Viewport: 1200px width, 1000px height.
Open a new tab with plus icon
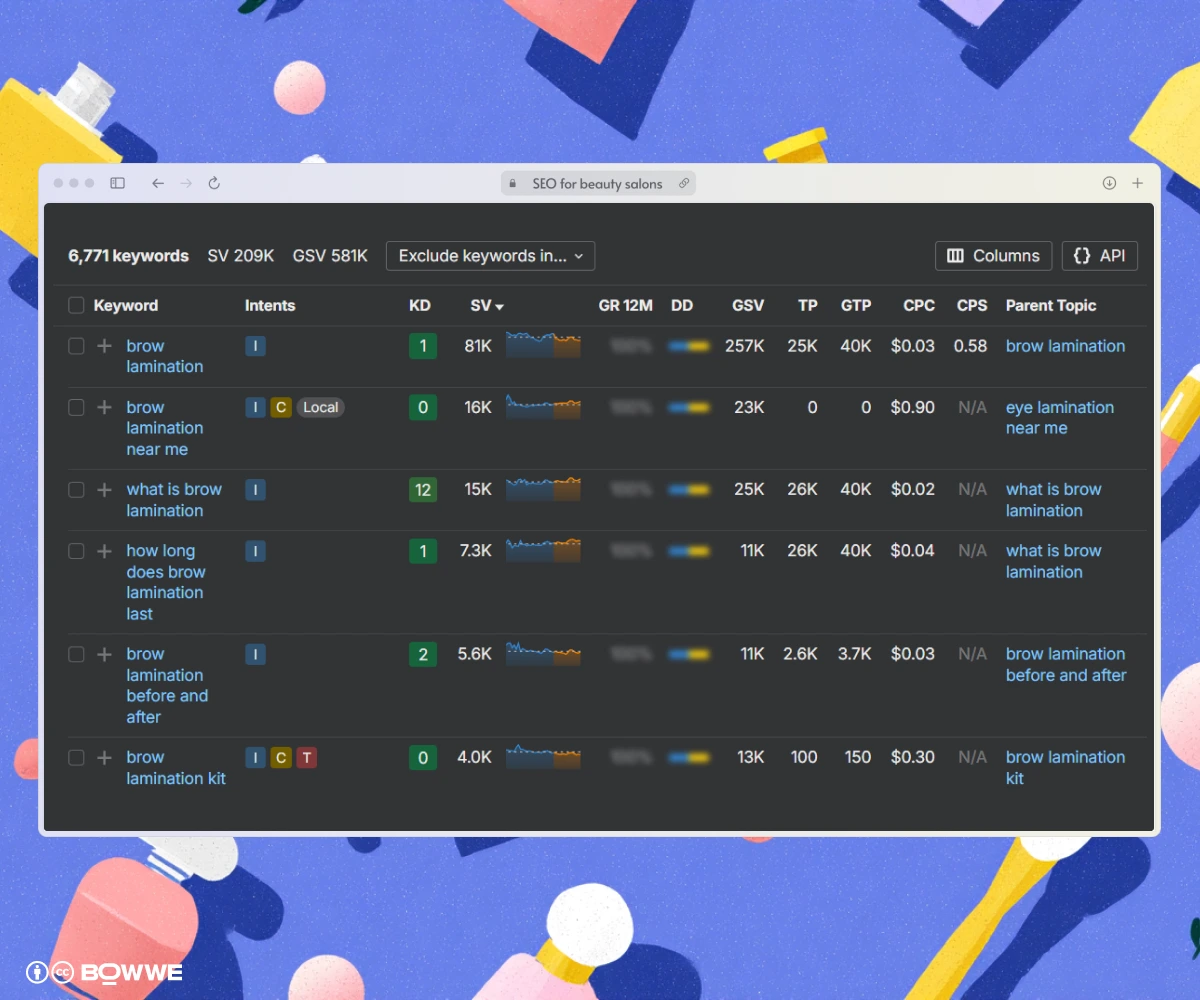click(x=1137, y=183)
